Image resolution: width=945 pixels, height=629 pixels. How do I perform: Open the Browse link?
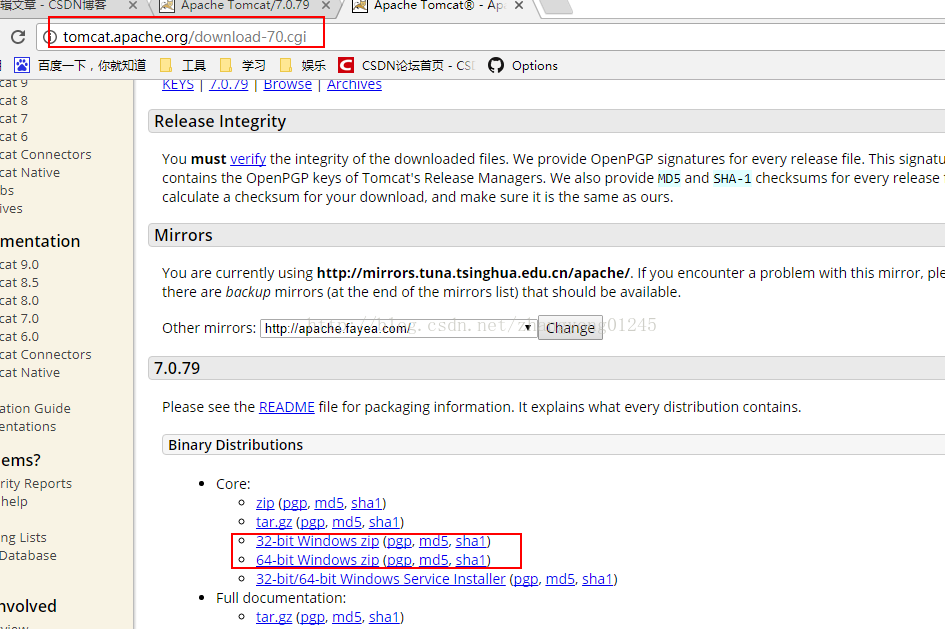coord(287,84)
